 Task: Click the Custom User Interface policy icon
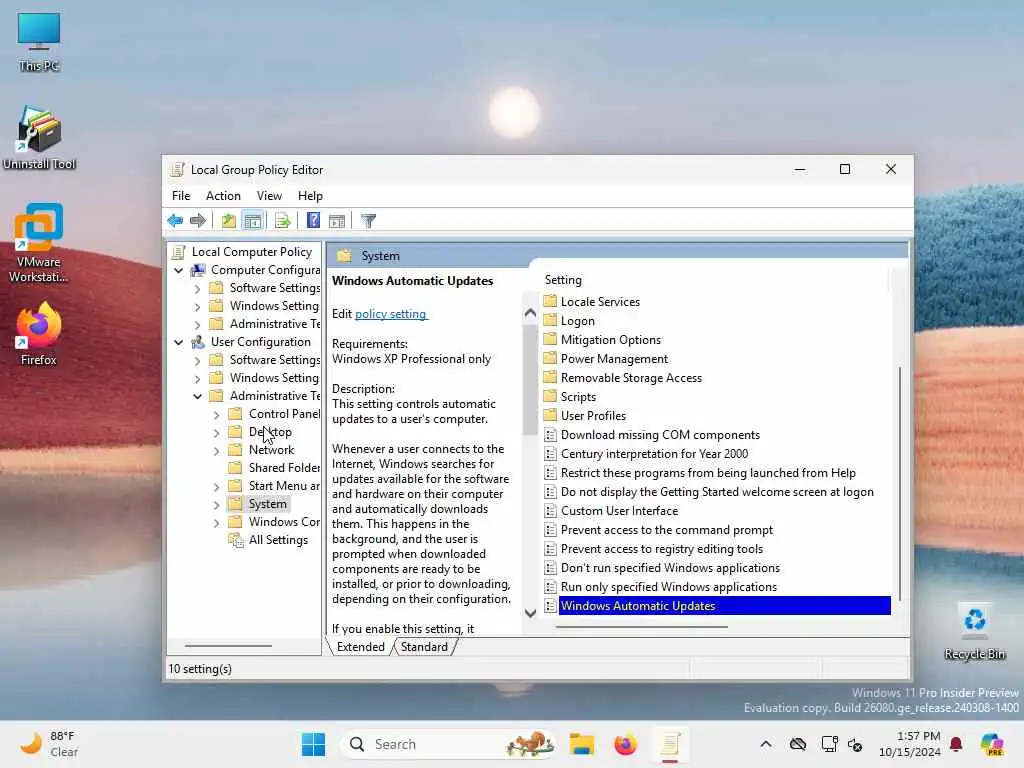551,511
